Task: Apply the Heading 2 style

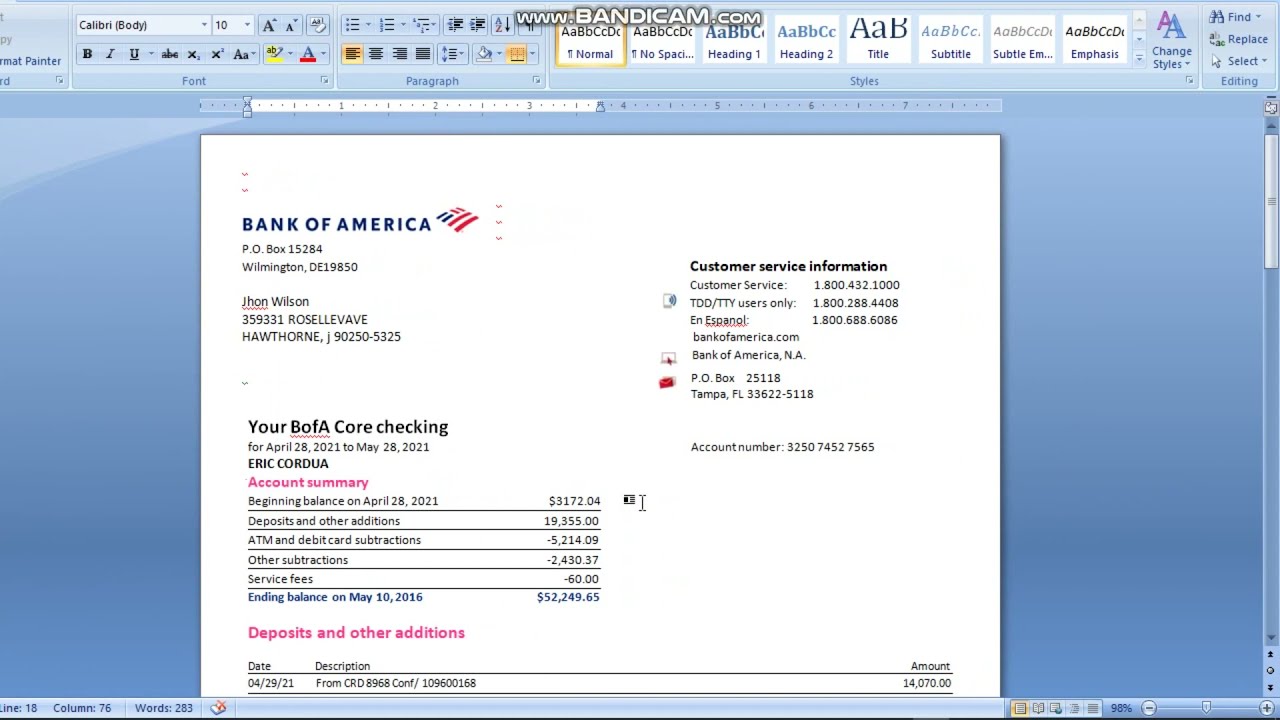Action: [806, 40]
